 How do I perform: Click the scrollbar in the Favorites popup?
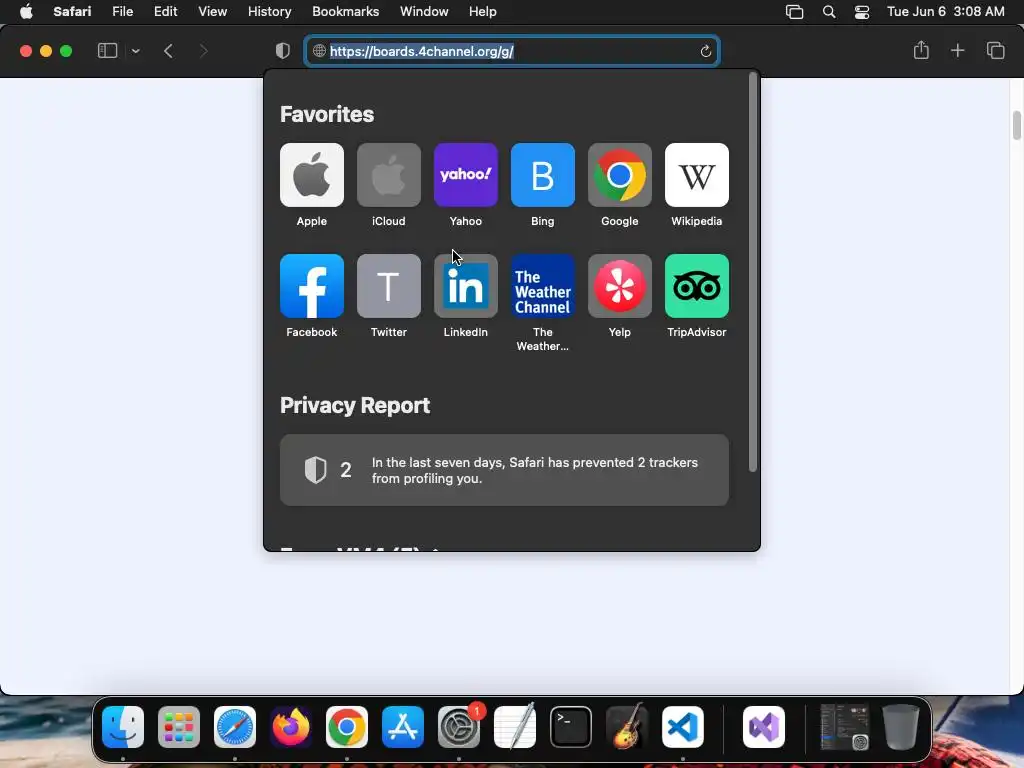[752, 272]
